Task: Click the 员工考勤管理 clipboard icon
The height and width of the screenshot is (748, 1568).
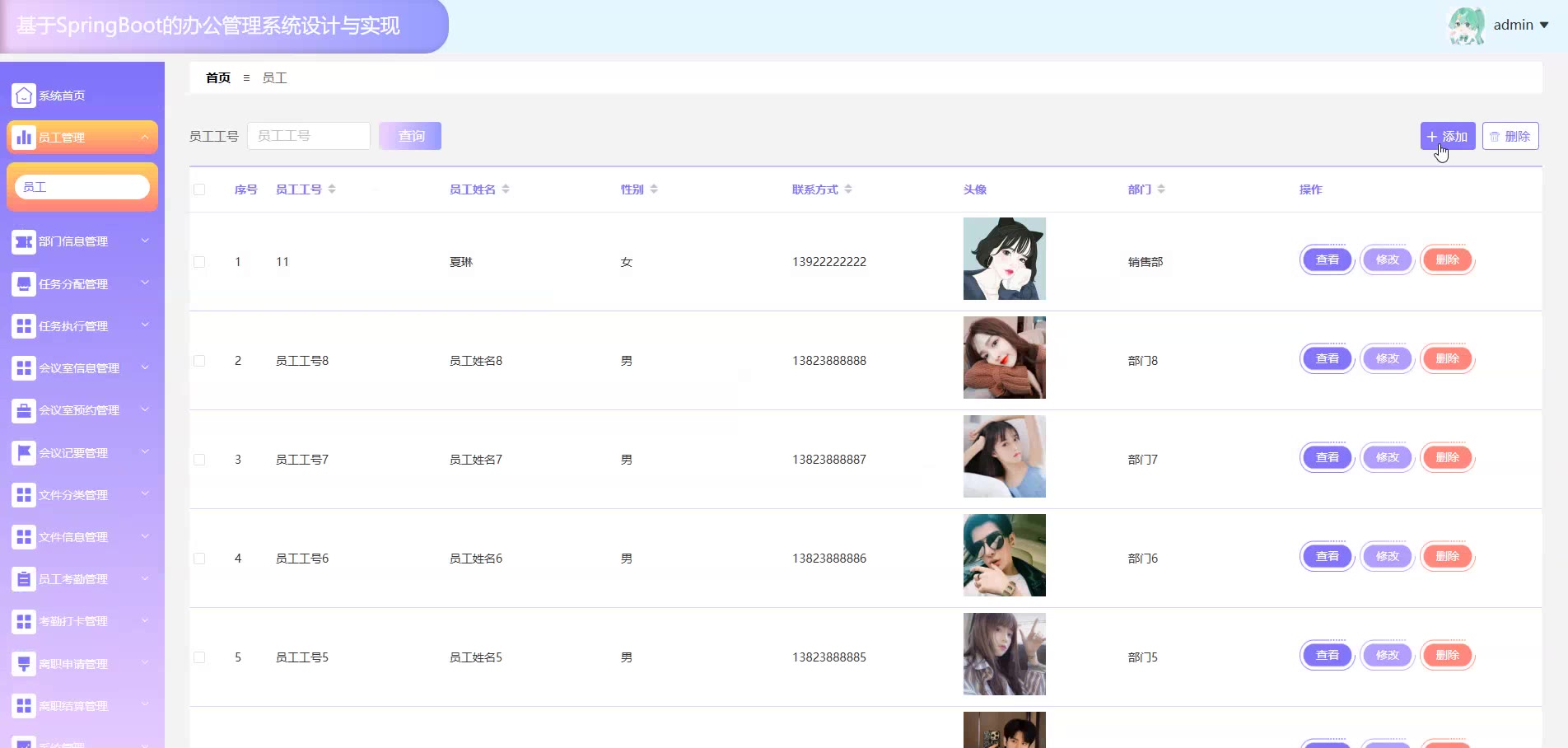Action: [x=24, y=579]
